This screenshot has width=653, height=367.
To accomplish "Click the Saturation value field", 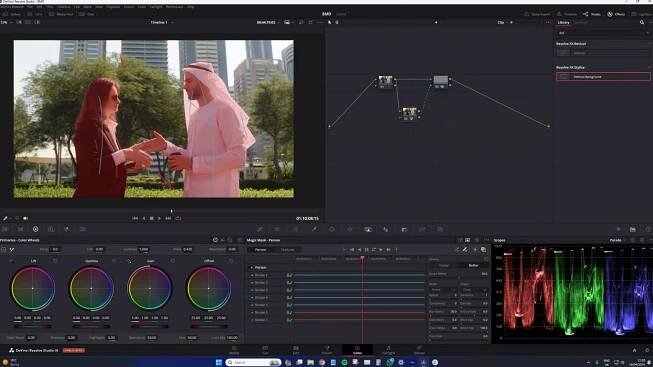I will 152,338.
